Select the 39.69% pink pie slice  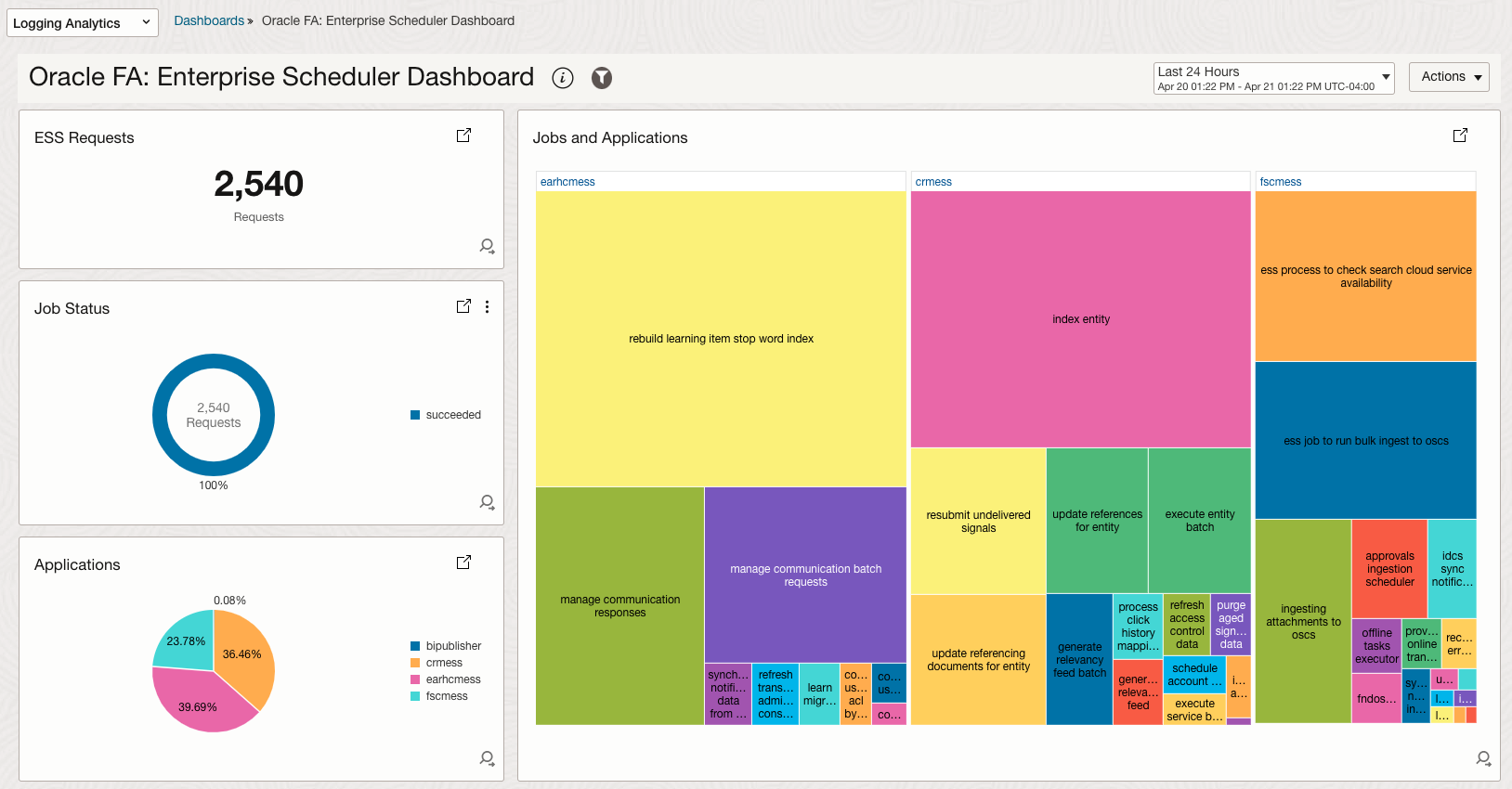pos(197,705)
